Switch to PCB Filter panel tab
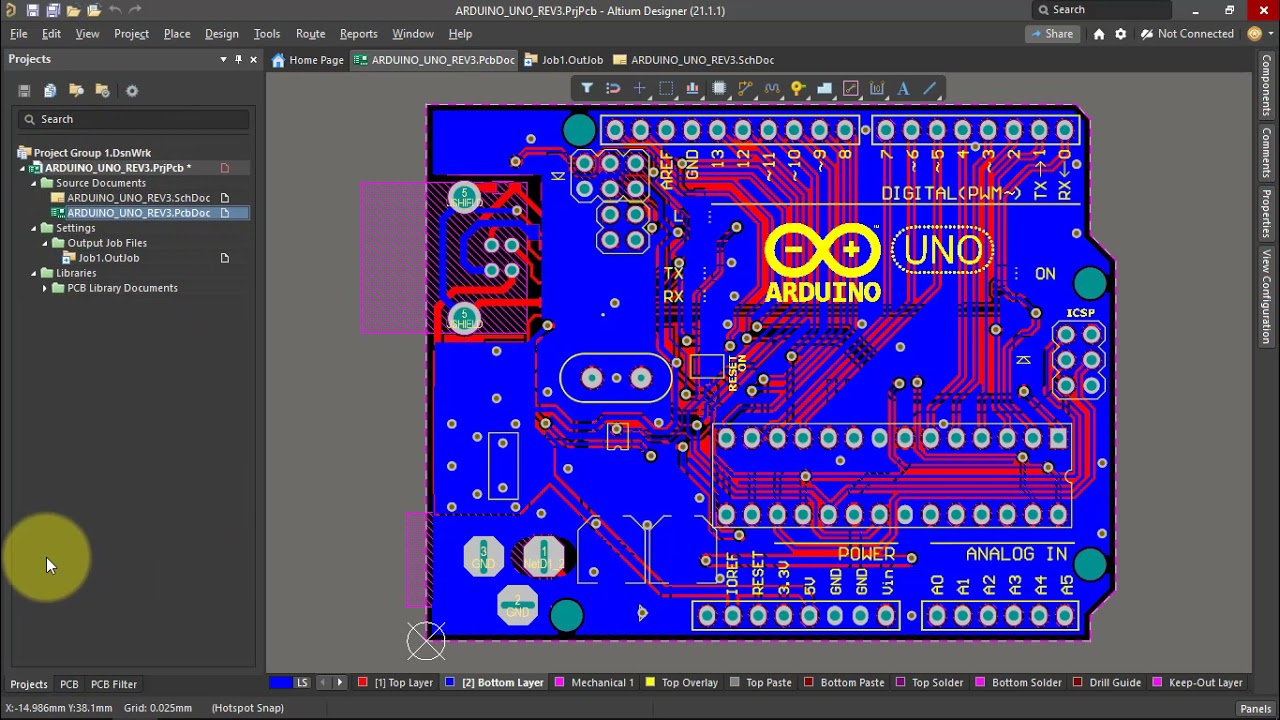 coord(114,684)
